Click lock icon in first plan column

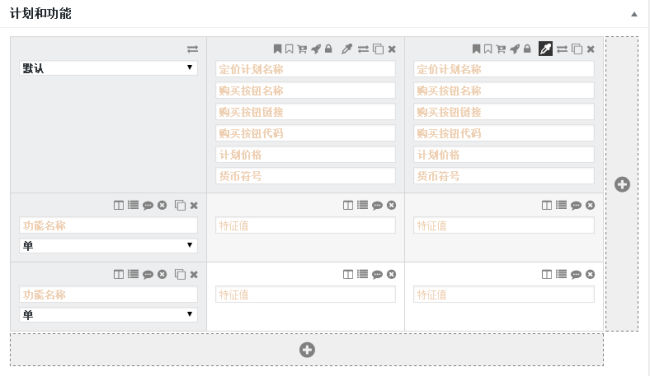coord(328,49)
